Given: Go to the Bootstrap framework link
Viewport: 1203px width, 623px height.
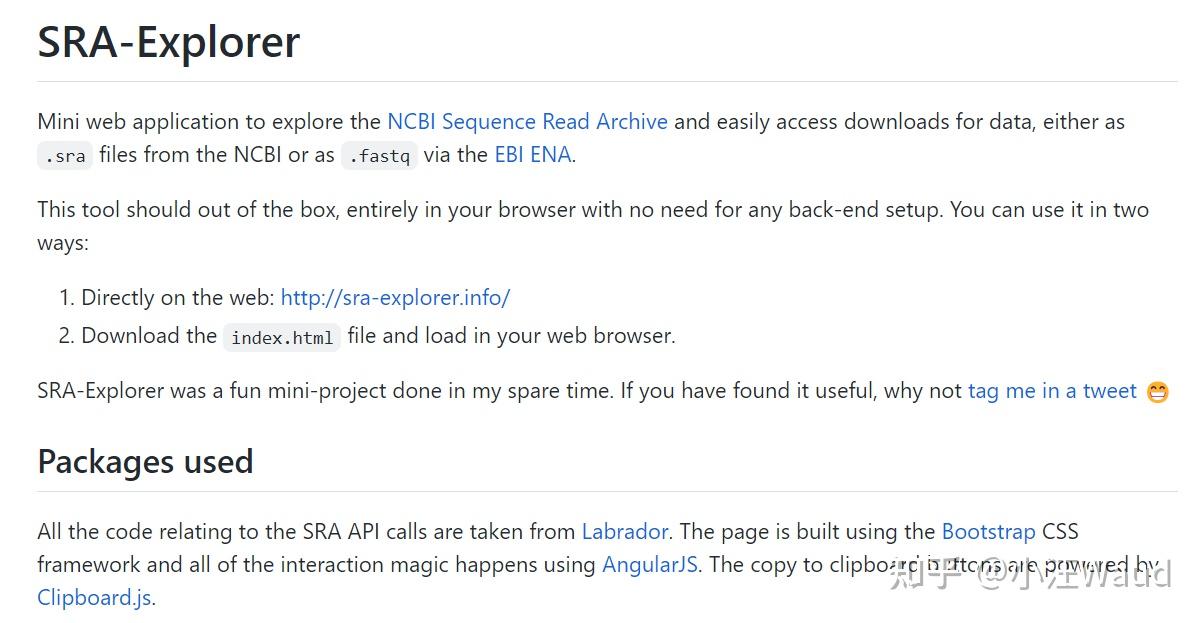Looking at the screenshot, I should pos(988,531).
